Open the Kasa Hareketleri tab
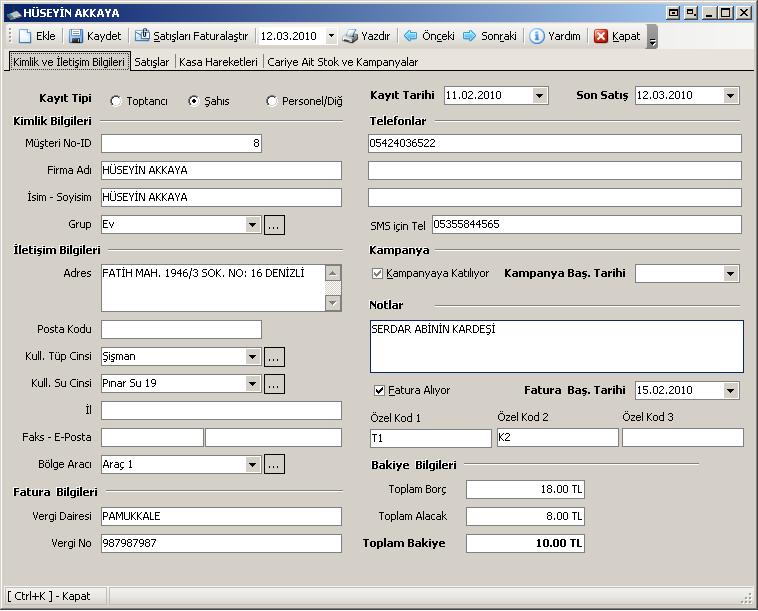 (x=218, y=62)
